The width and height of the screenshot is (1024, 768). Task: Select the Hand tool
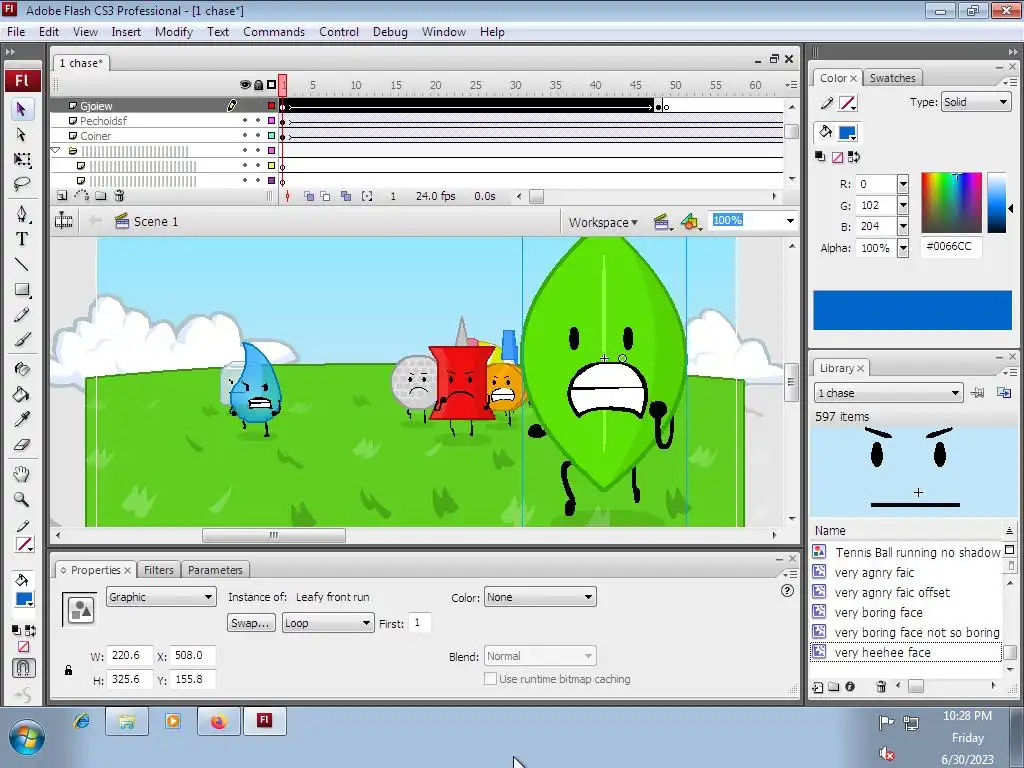pos(22,474)
